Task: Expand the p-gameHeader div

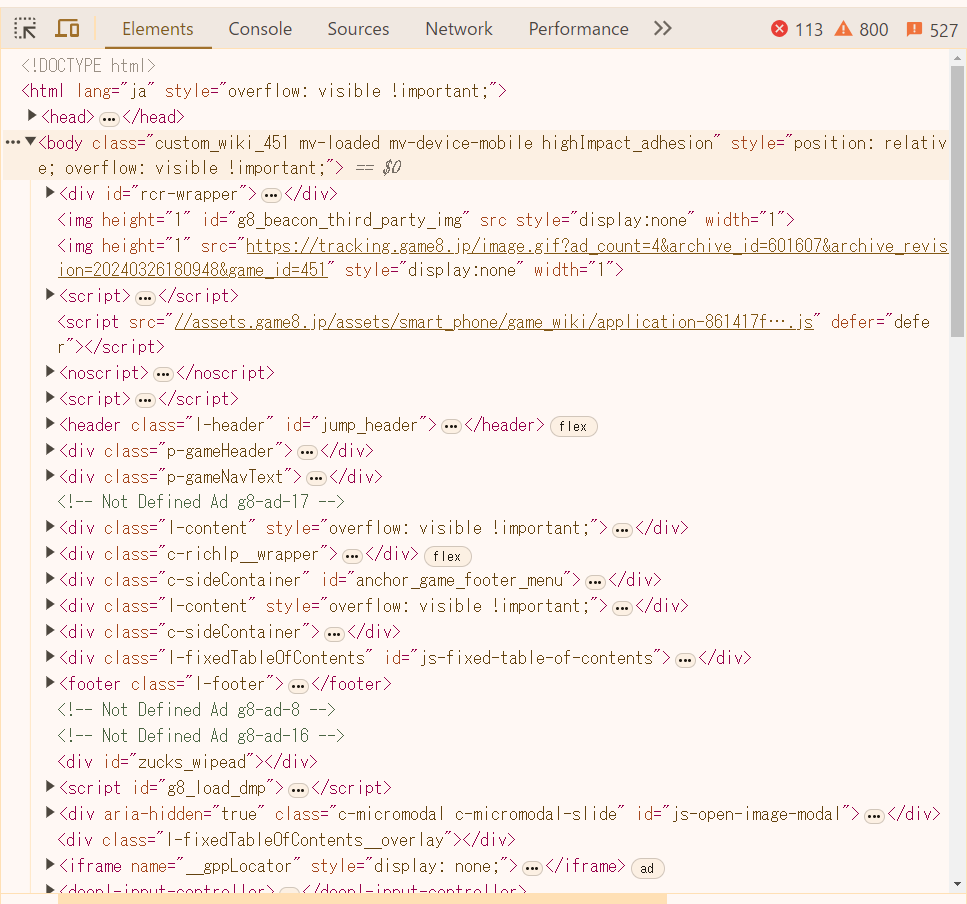Action: 51,449
